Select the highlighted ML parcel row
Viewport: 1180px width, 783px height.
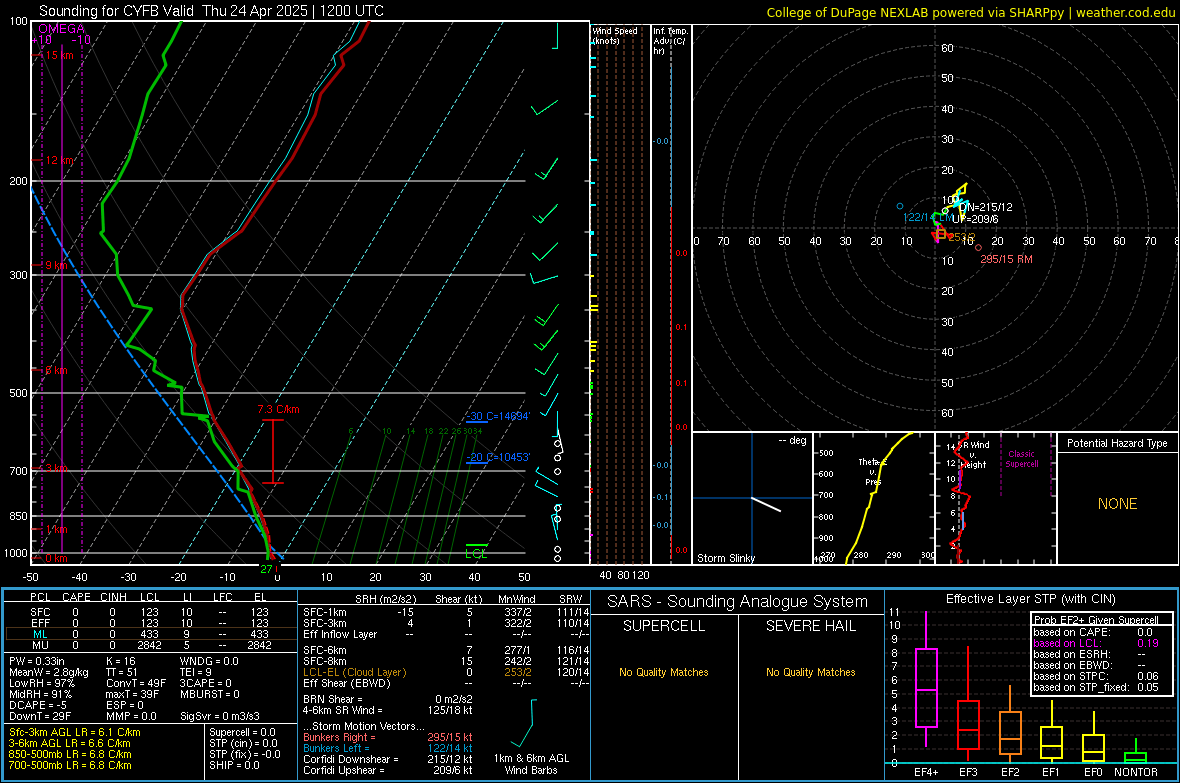pos(149,634)
